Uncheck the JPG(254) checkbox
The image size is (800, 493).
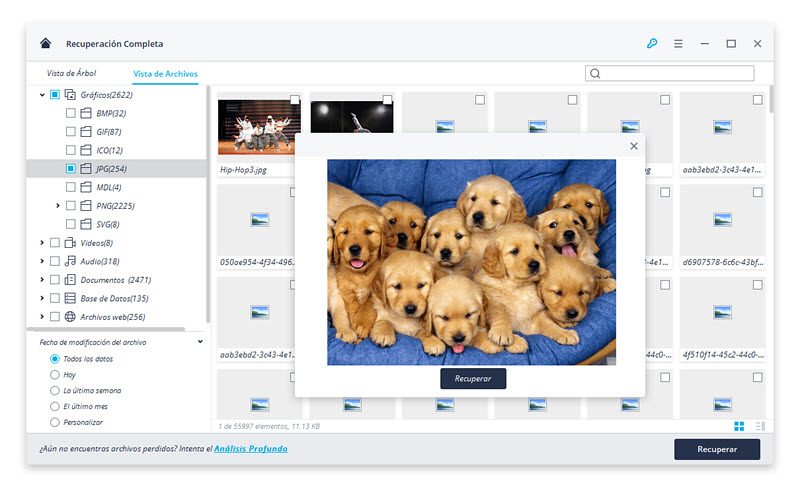tap(70, 168)
